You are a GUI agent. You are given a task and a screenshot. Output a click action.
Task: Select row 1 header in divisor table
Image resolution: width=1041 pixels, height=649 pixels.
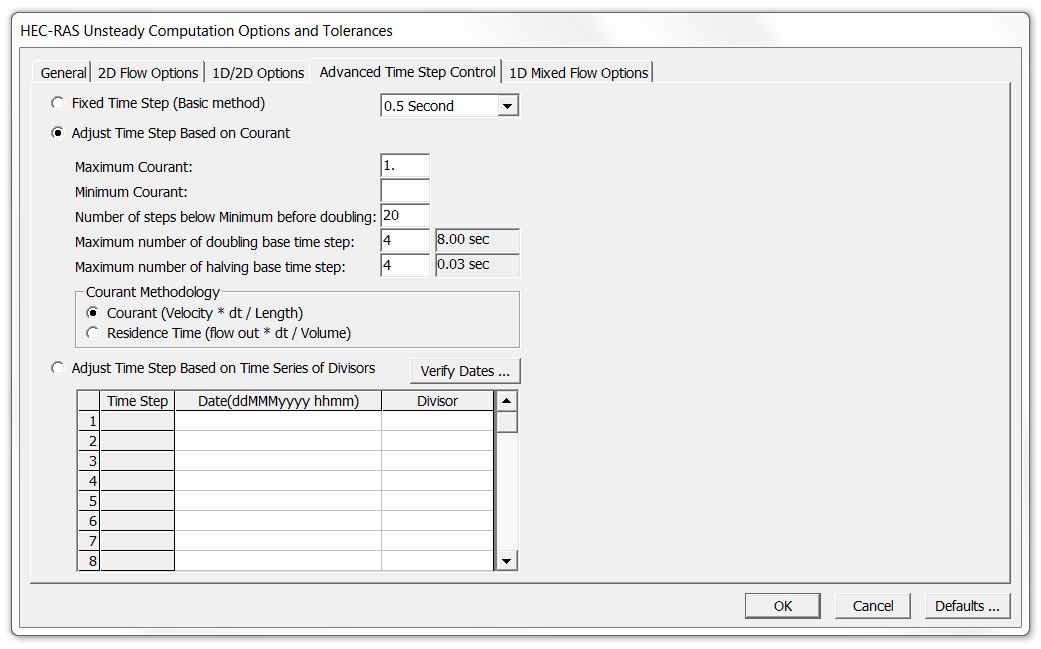pyautogui.click(x=89, y=421)
